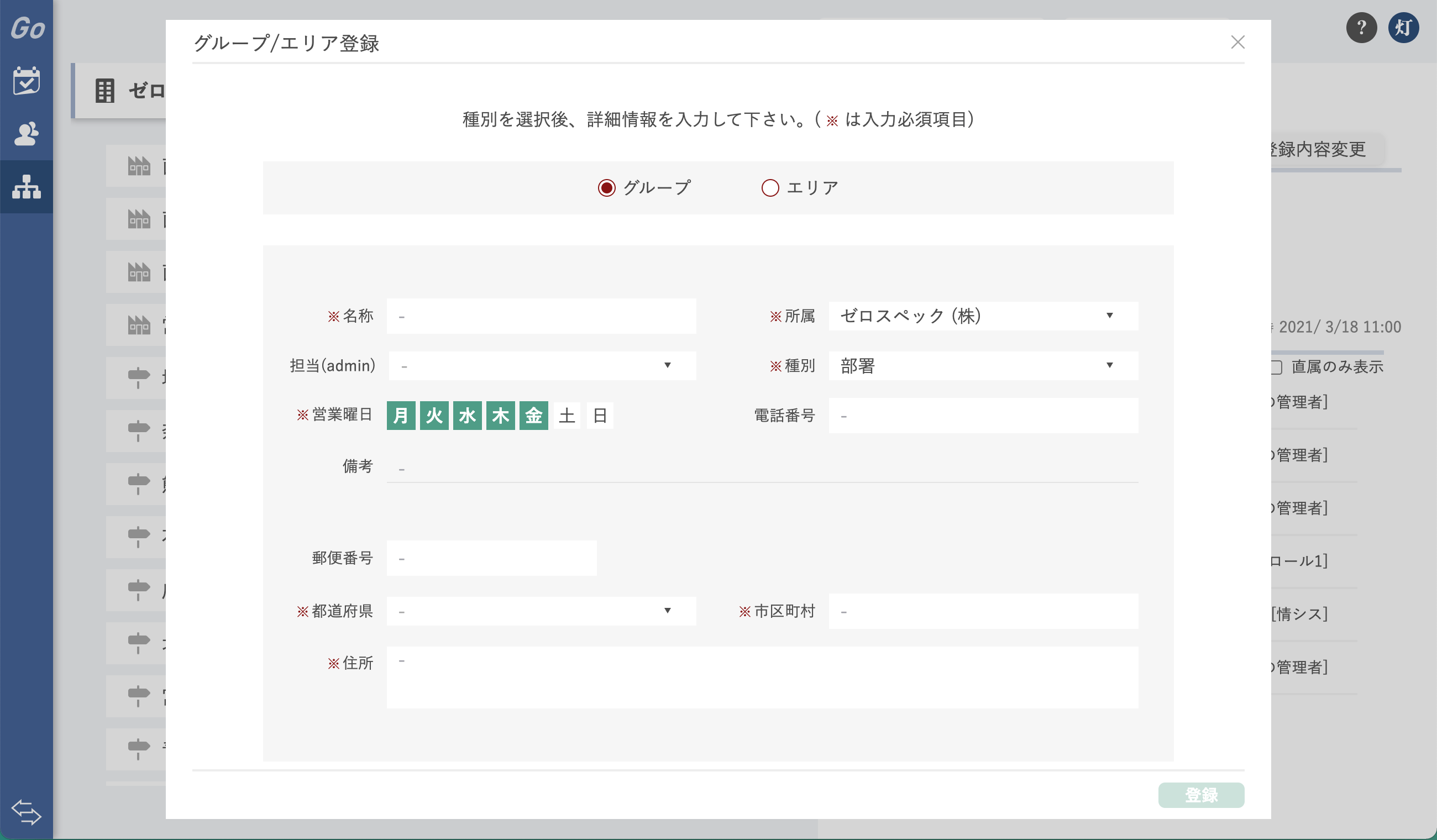Click the 郵便番号 input field

[x=491, y=558]
